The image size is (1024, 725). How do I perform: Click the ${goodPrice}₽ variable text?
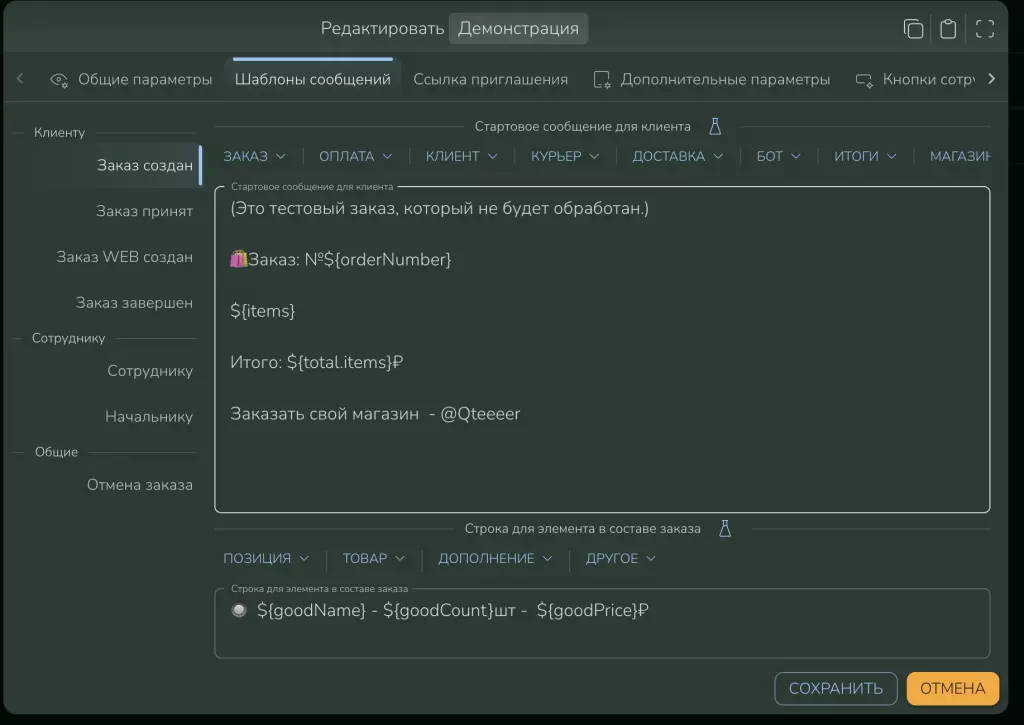point(592,610)
